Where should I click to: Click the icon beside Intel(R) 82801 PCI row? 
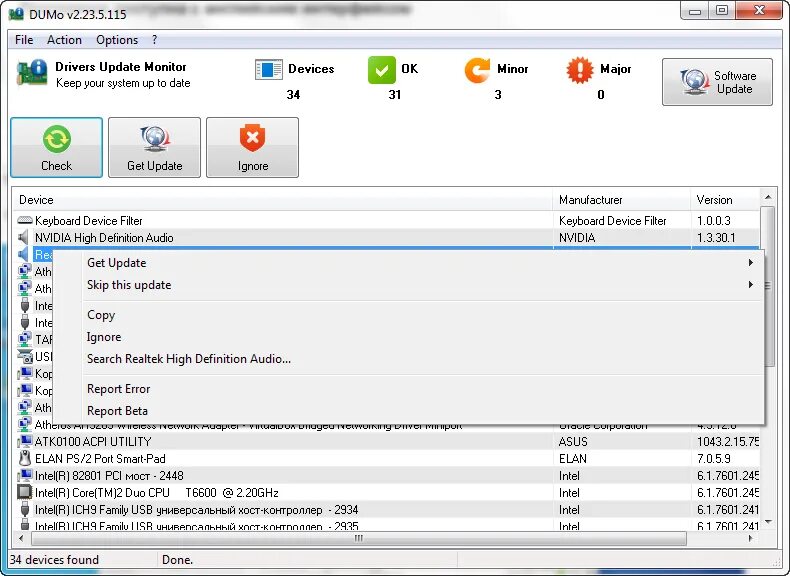pos(25,475)
